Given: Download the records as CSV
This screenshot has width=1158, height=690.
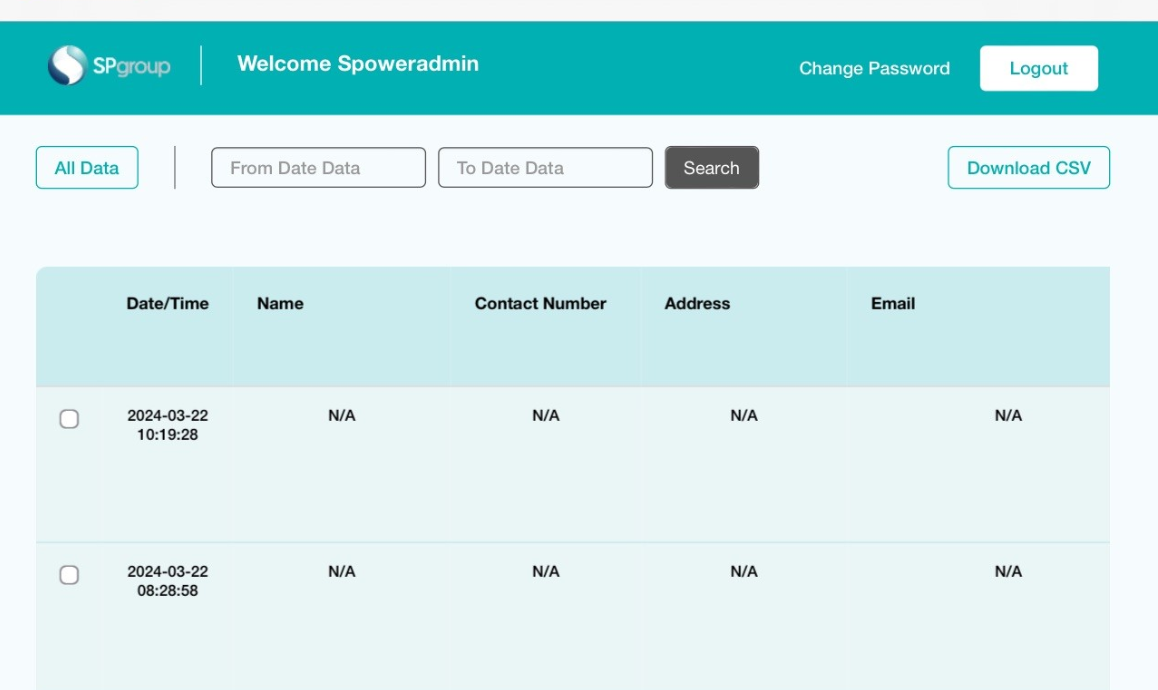Looking at the screenshot, I should (x=1028, y=168).
